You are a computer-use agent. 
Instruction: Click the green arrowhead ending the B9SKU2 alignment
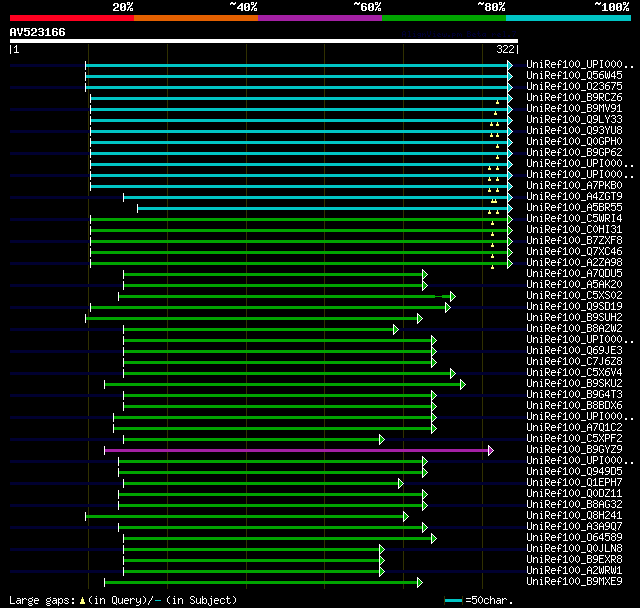click(x=462, y=384)
